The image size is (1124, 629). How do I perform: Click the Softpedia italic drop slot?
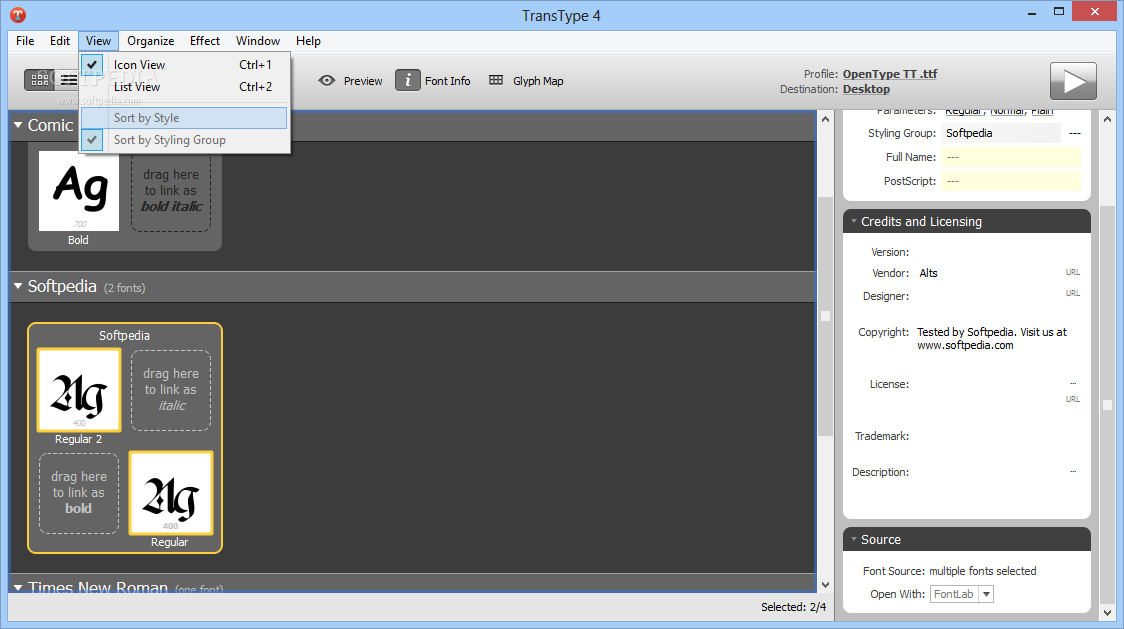click(x=171, y=390)
